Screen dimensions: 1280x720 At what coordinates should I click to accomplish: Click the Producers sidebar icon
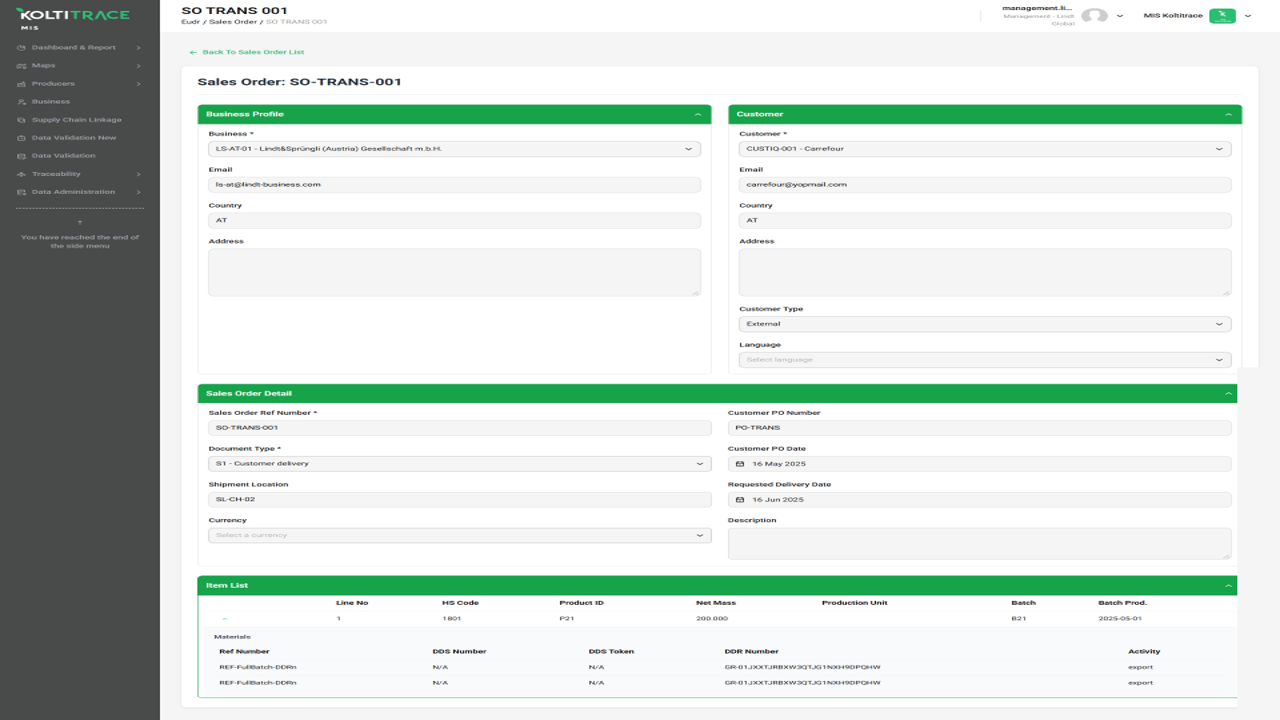click(22, 84)
